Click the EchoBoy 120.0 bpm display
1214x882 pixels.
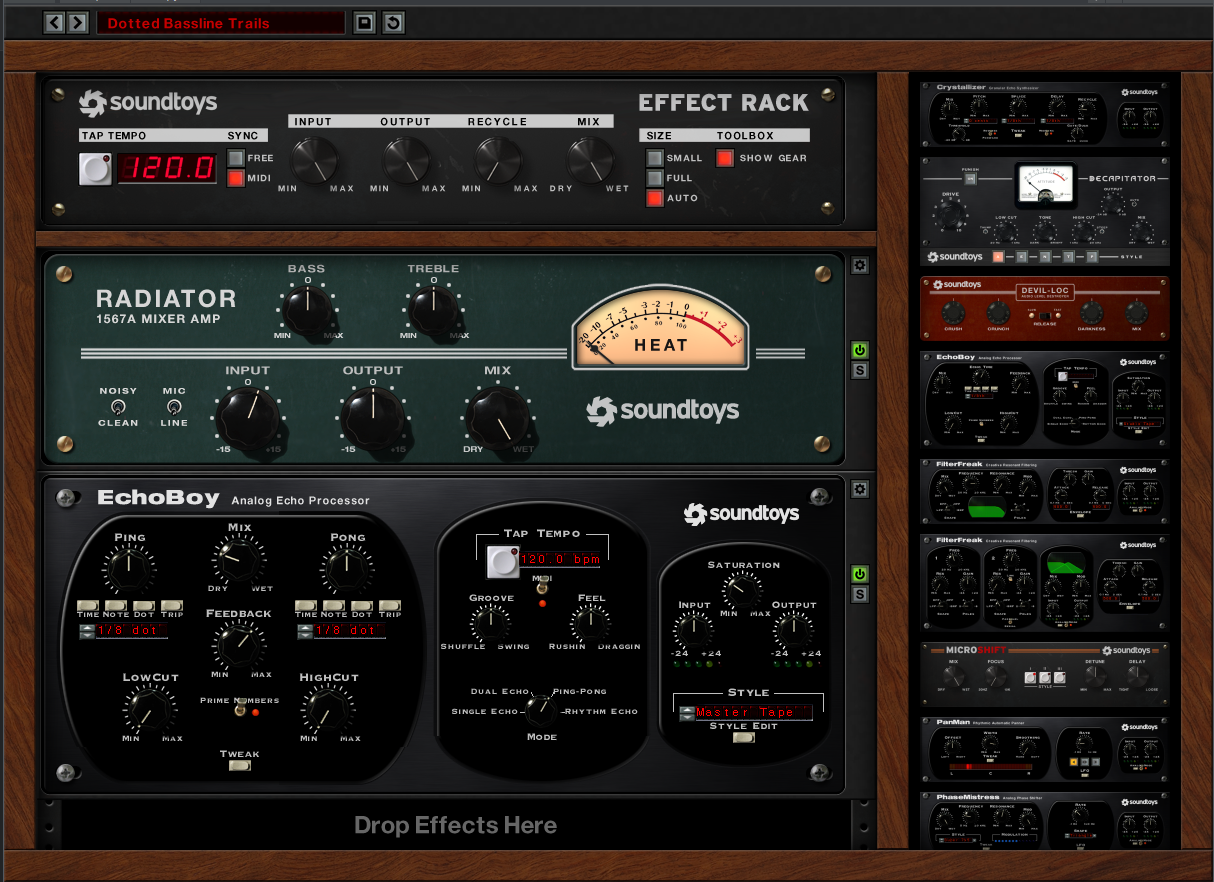pyautogui.click(x=560, y=559)
